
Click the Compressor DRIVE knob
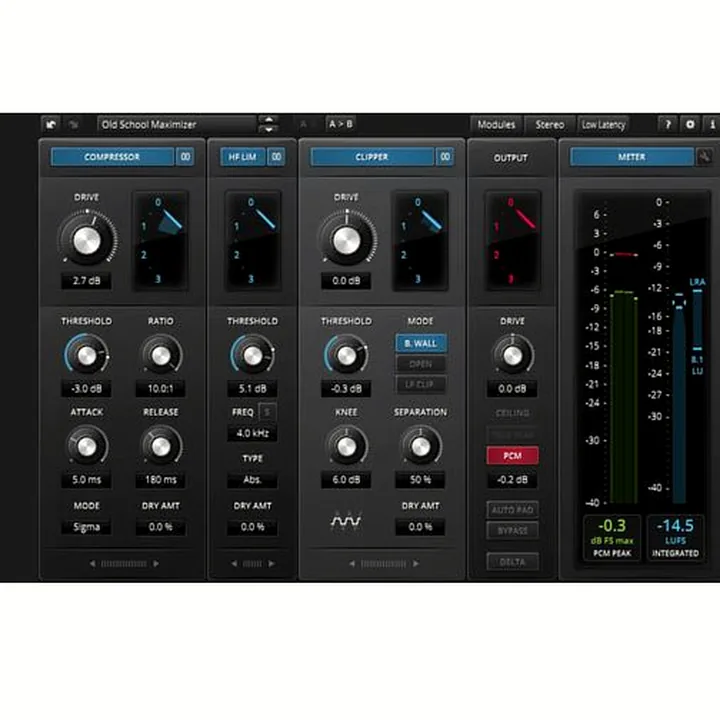point(87,240)
